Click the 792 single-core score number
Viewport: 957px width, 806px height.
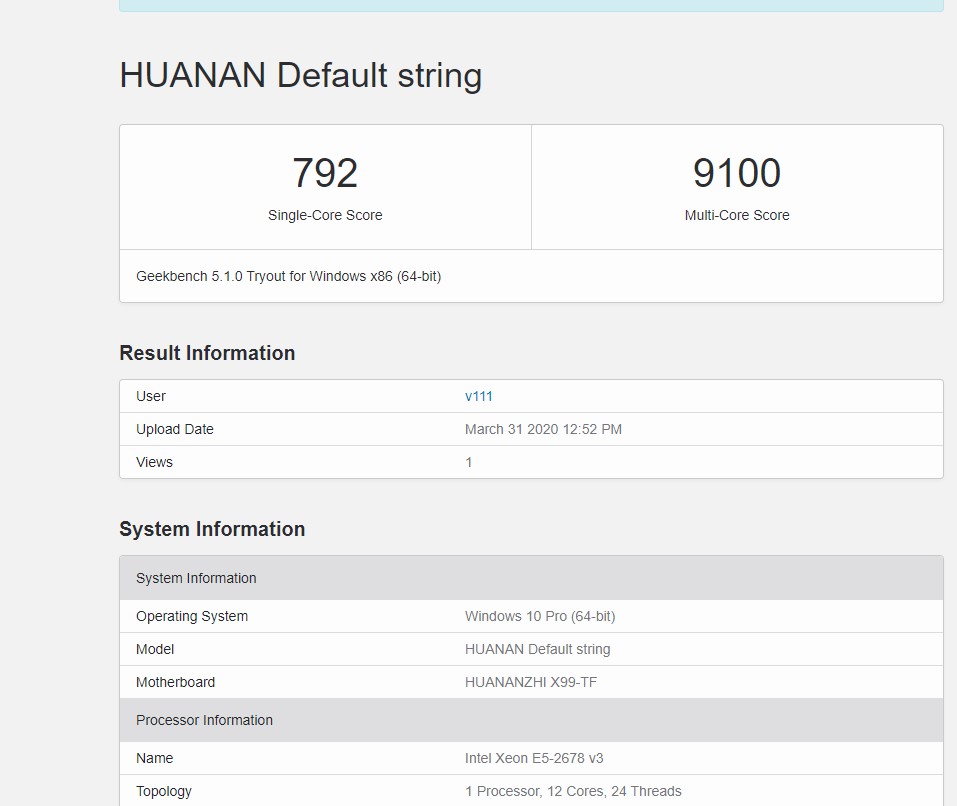pyautogui.click(x=325, y=174)
